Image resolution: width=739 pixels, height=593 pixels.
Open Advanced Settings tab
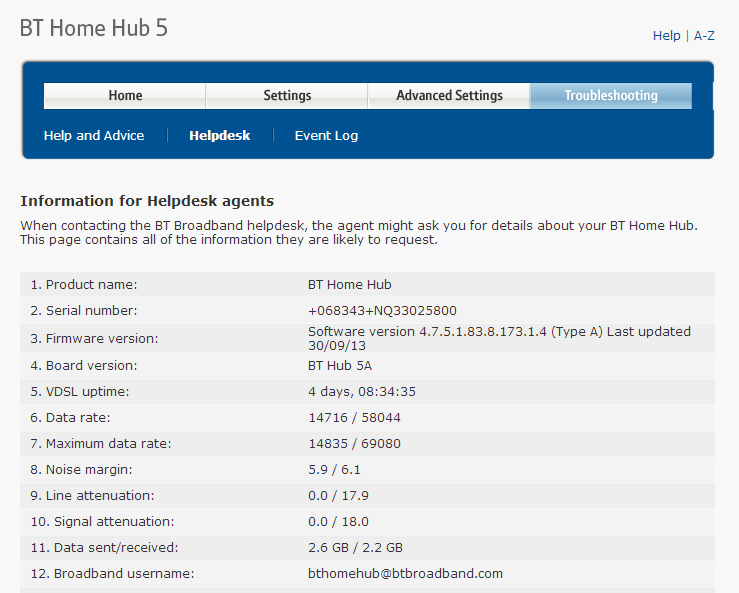(x=449, y=96)
